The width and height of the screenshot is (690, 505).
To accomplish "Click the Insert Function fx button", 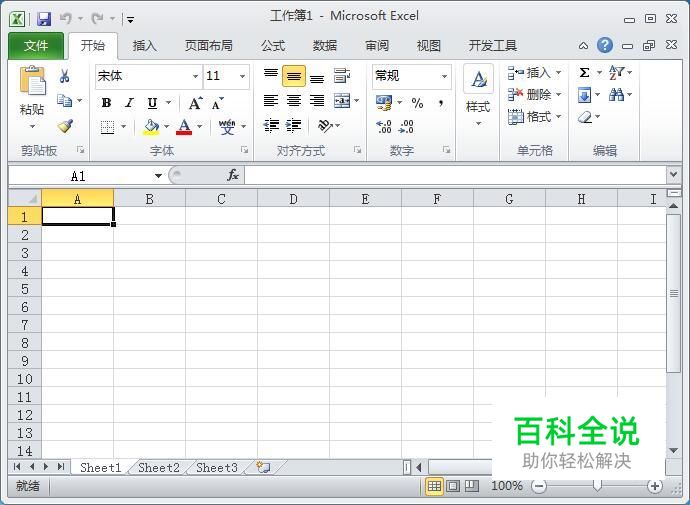I will coord(233,175).
